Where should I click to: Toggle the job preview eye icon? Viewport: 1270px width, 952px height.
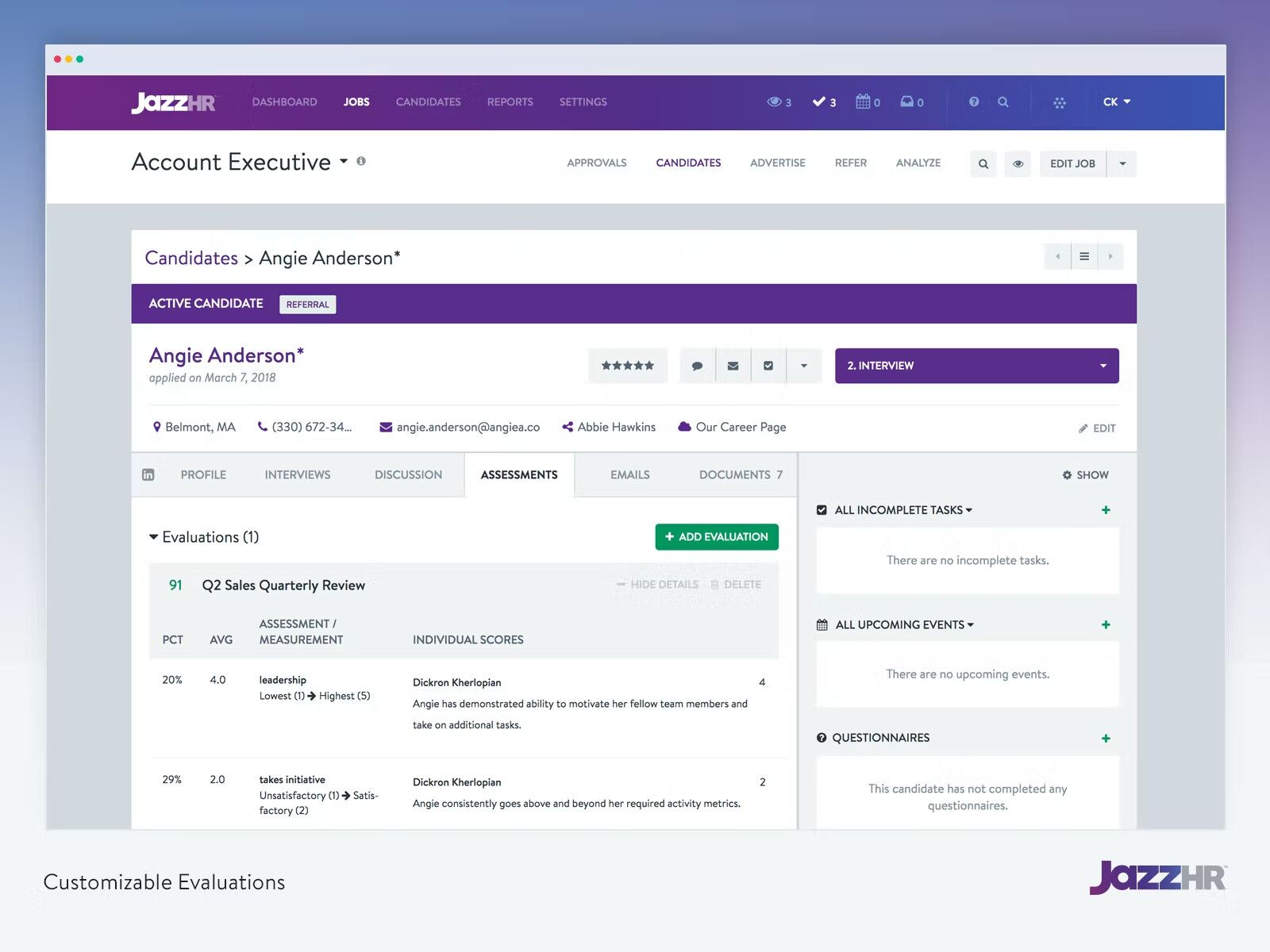(1018, 163)
